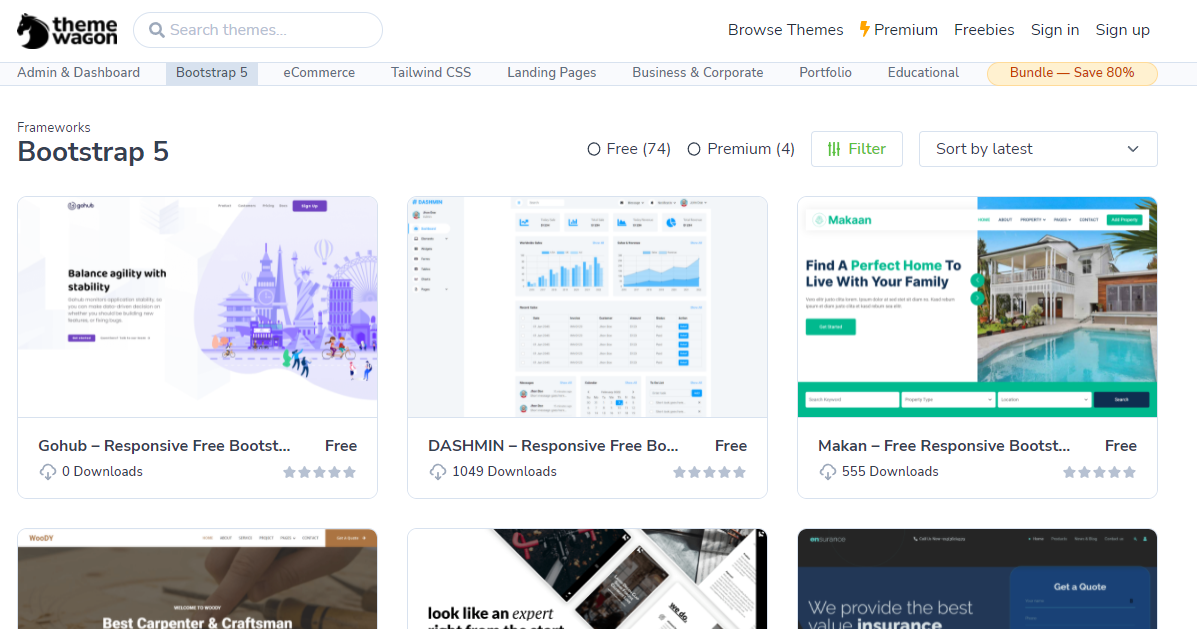Open the Makaan real estate preview thumbnail
Viewport: 1197px width, 629px height.
tap(977, 307)
